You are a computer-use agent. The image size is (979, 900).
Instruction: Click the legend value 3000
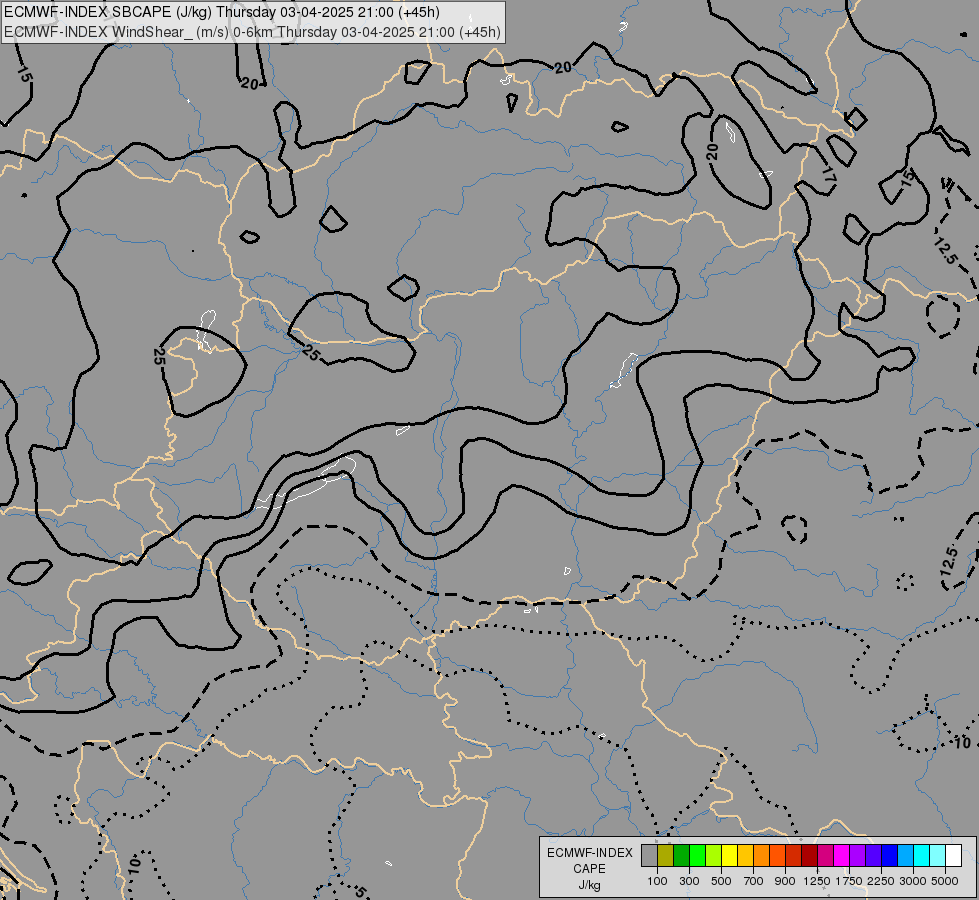coord(913,881)
